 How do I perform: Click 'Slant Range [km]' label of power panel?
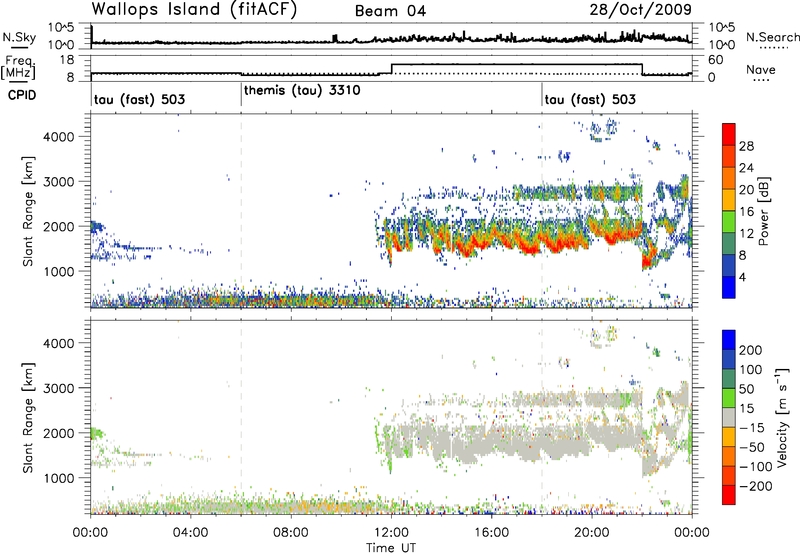tap(29, 211)
